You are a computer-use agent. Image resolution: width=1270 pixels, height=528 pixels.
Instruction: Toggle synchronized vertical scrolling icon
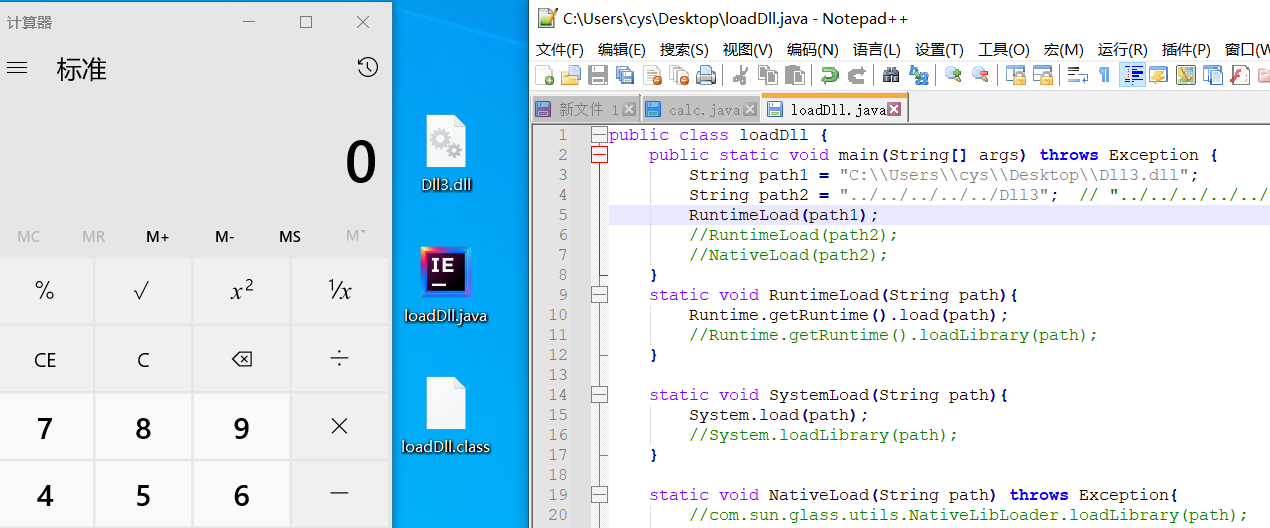1016,75
